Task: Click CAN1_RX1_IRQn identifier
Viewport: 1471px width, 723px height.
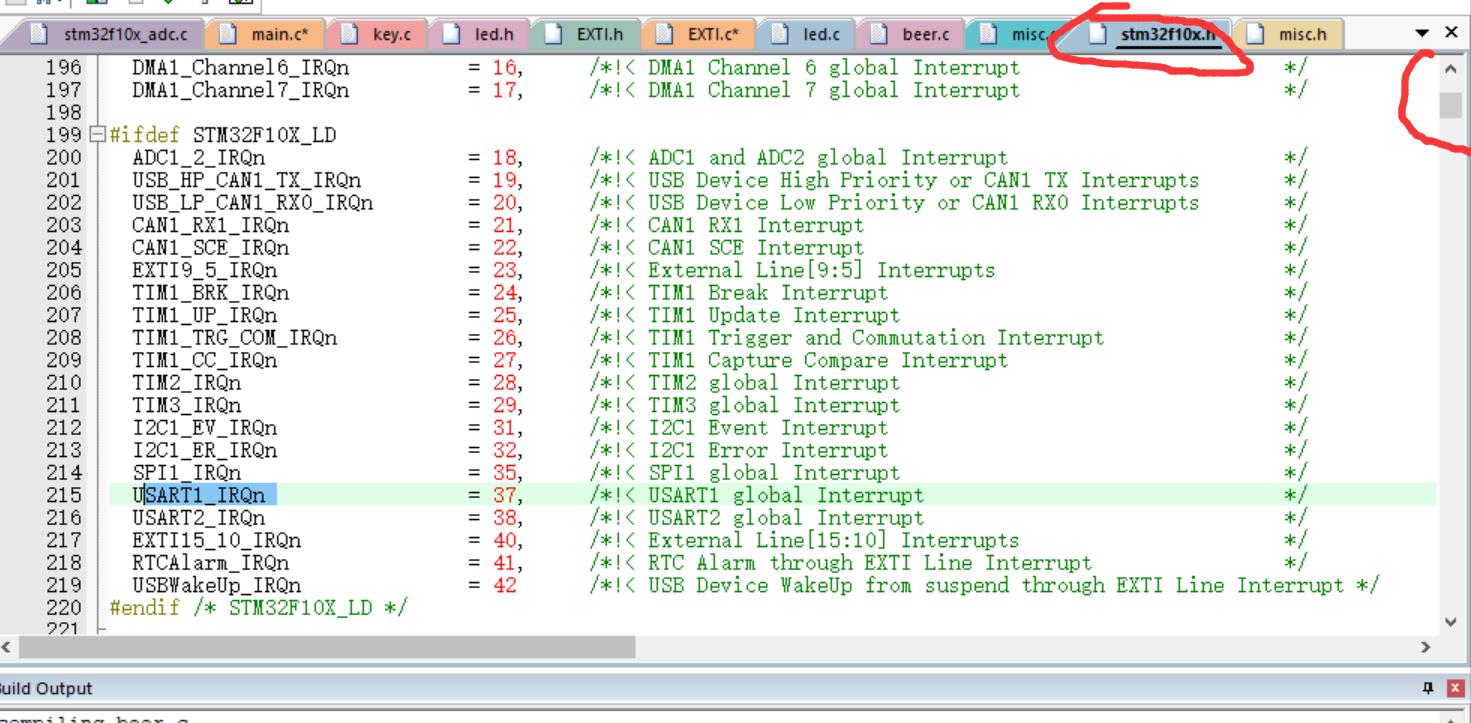Action: coord(211,225)
